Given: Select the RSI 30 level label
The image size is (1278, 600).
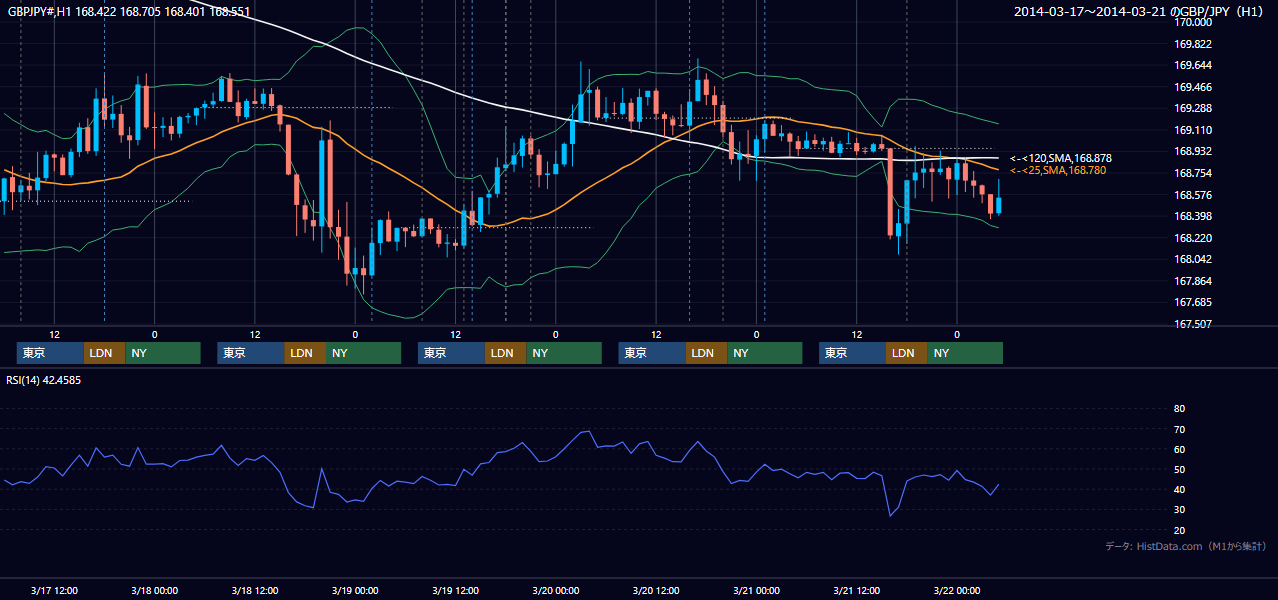Looking at the screenshot, I should 1179,509.
